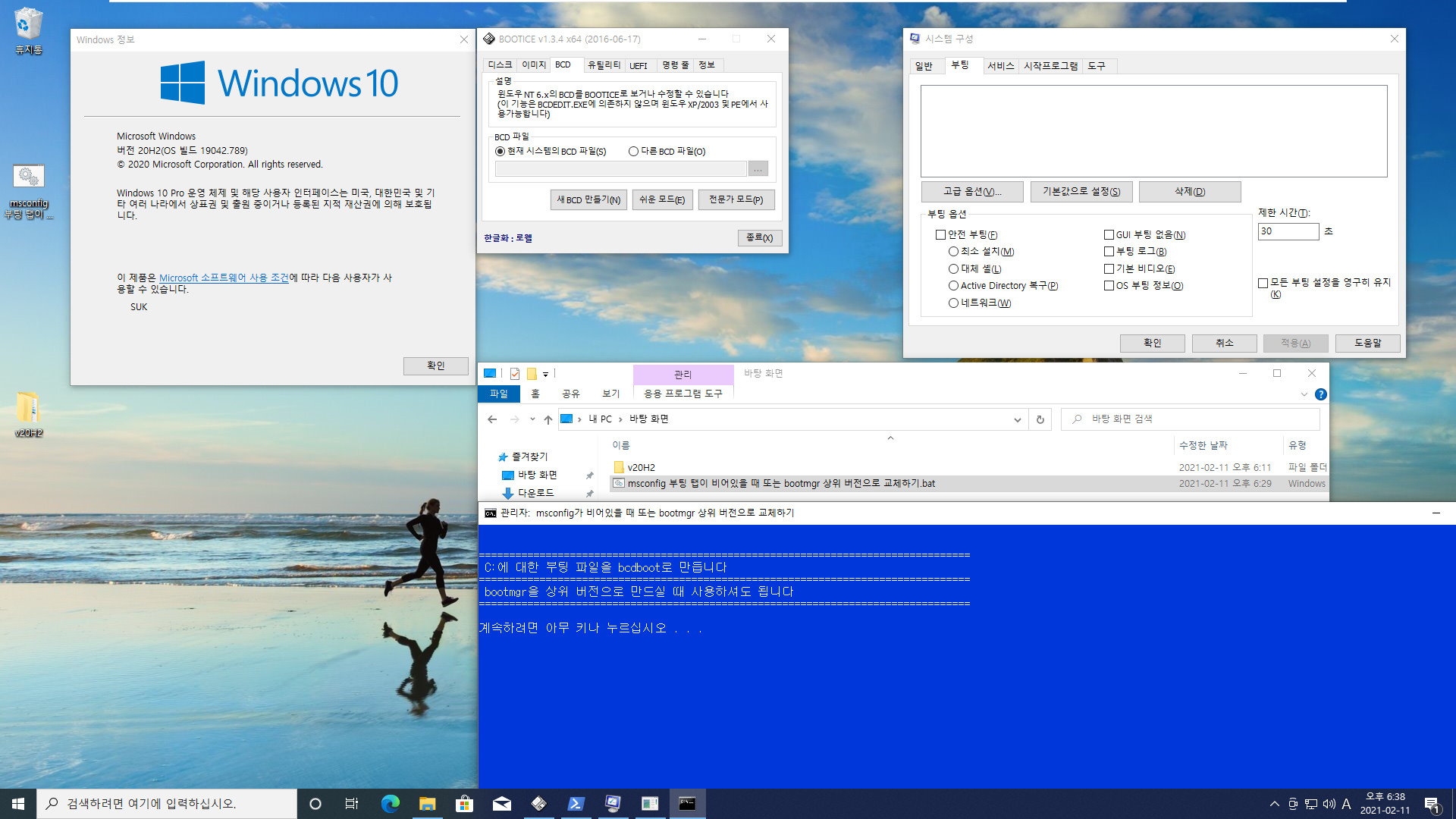Expand the Explorer address bar history dropdown
This screenshot has height=819, width=1456.
pos(1017,419)
